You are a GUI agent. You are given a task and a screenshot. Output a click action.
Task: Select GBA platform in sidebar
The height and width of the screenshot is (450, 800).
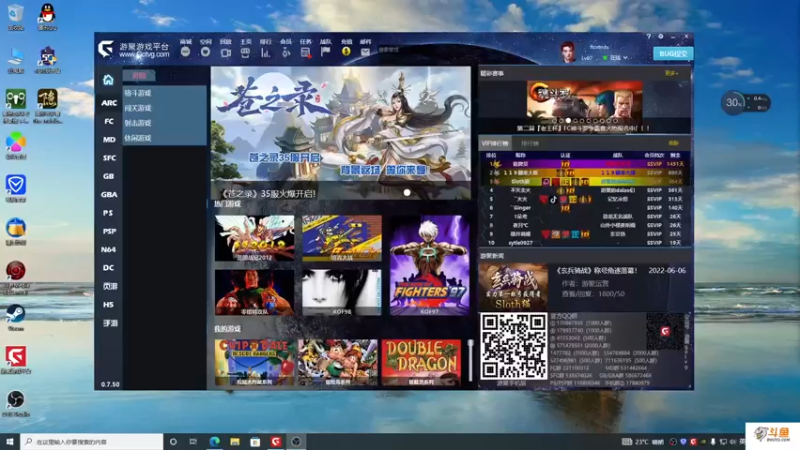click(109, 194)
